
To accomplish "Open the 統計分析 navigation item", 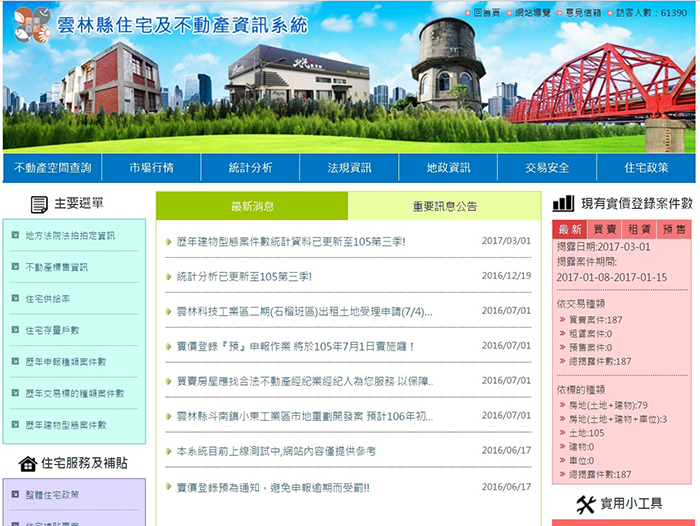I will point(250,168).
